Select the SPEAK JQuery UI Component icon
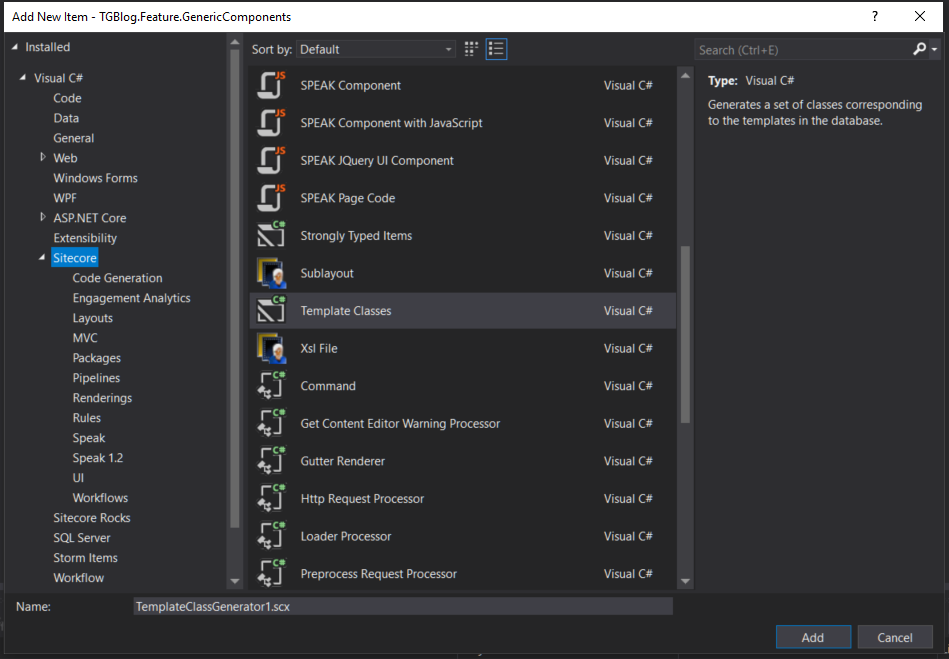Viewport: 949px width, 659px height. coord(271,160)
